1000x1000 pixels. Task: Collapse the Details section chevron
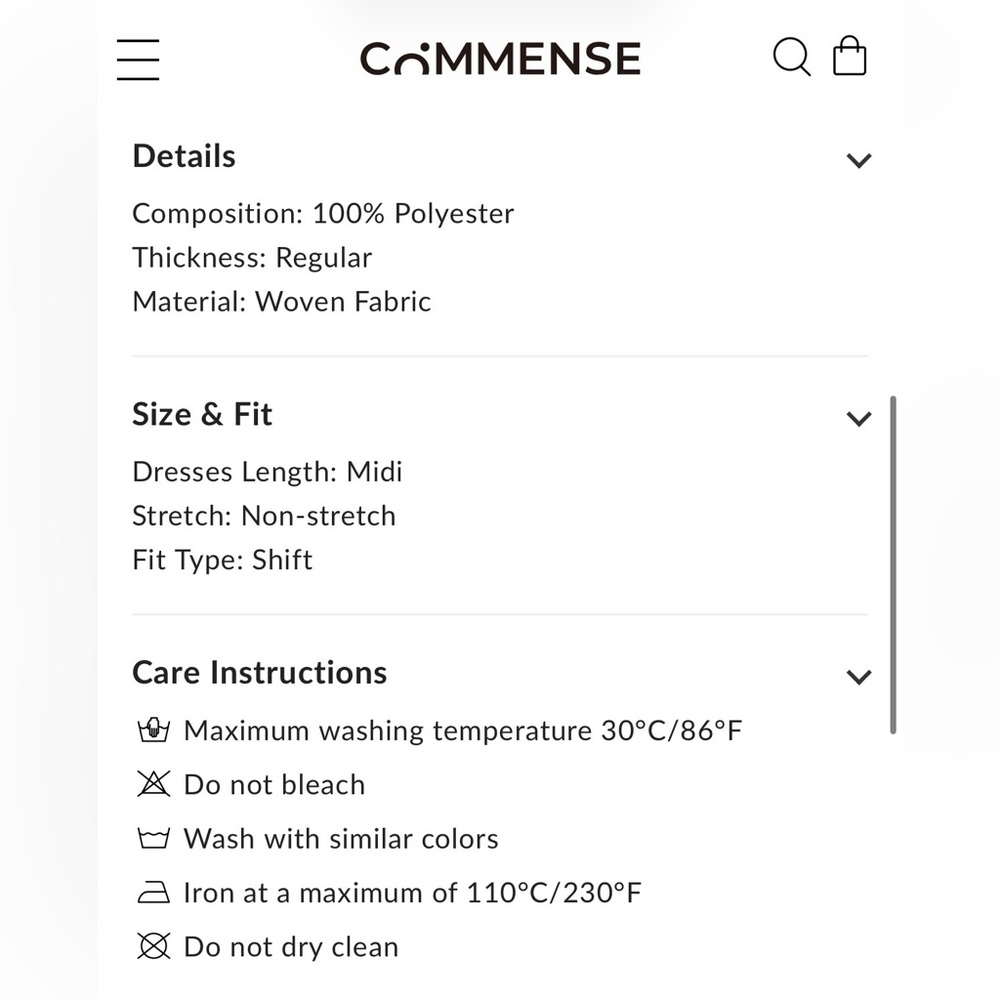point(859,160)
